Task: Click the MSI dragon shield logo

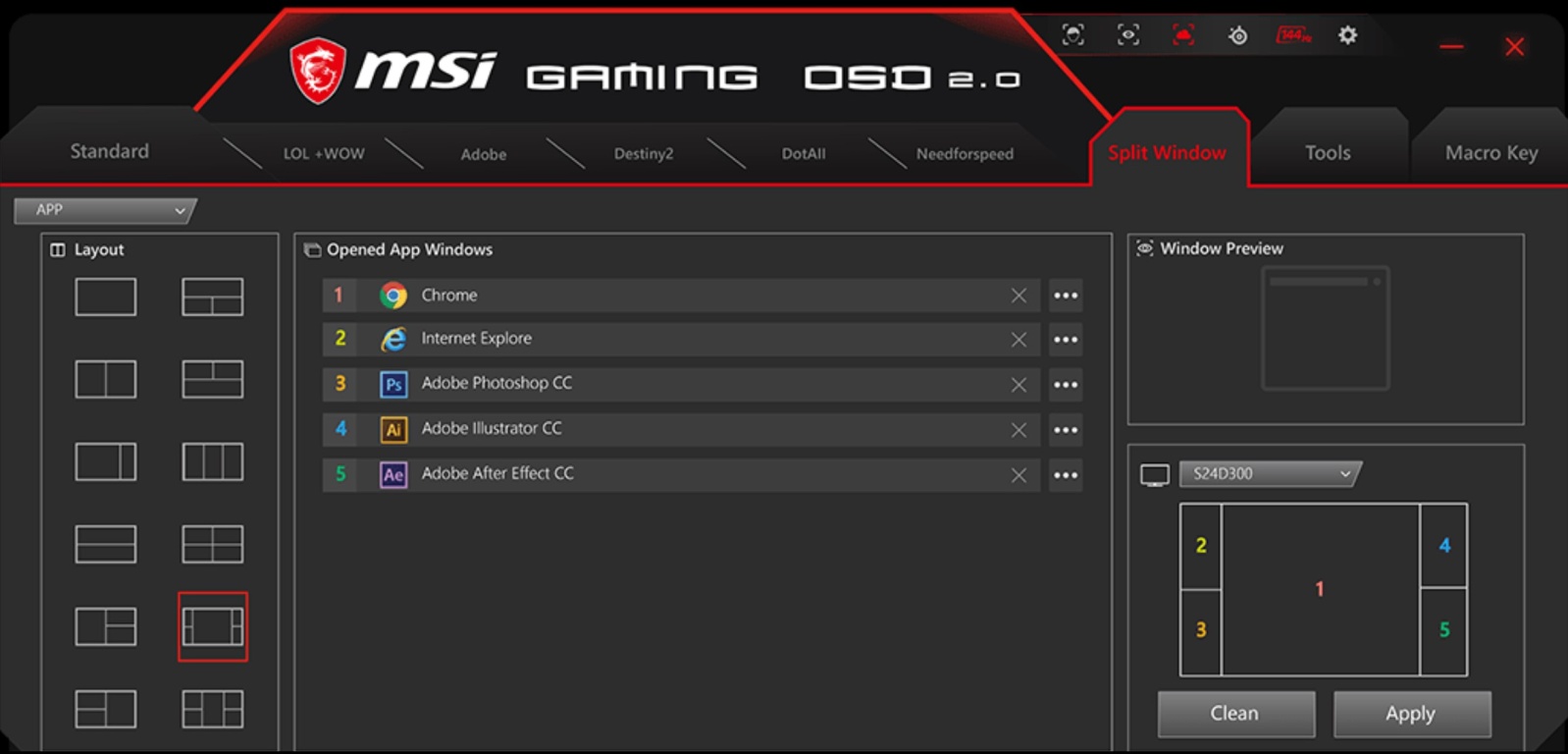Action: coord(318,71)
